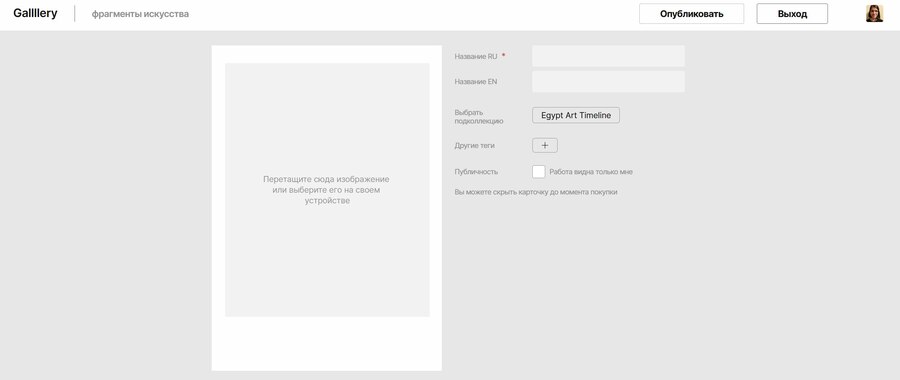Click the Название RU label
Viewport: 900px width, 380px height.
click(x=476, y=56)
